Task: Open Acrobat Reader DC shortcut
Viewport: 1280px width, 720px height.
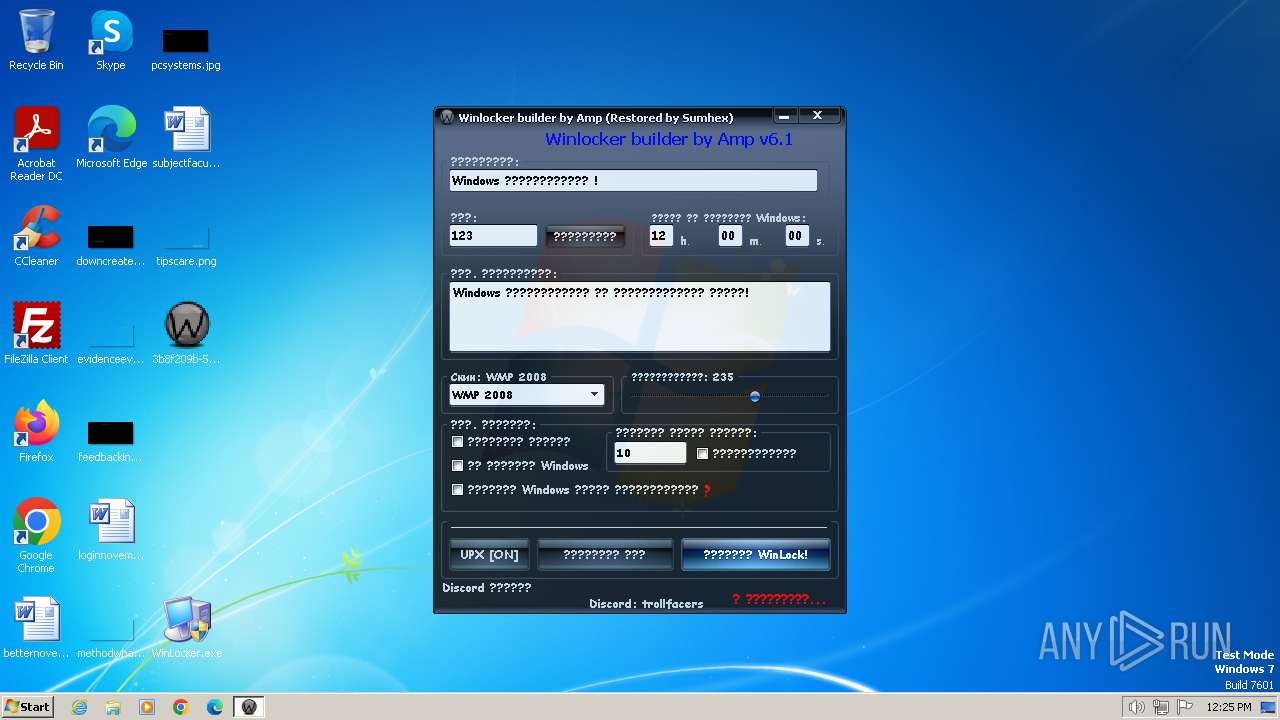Action: (x=36, y=144)
